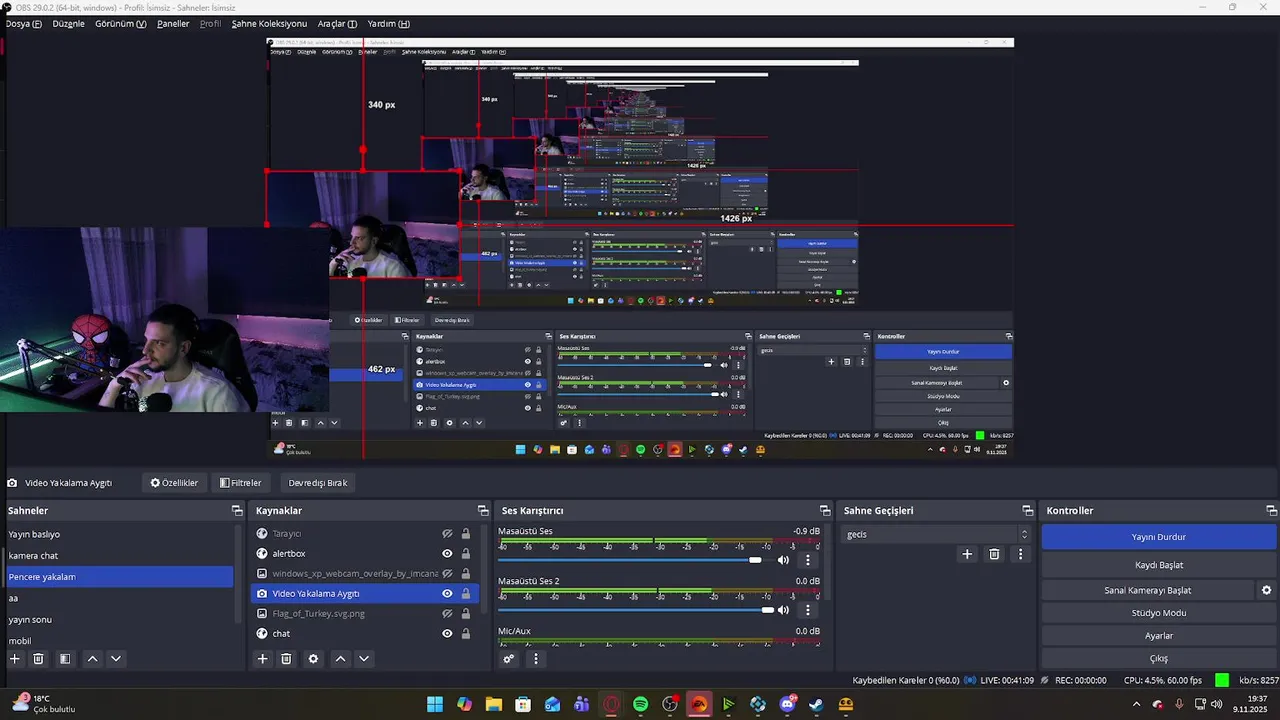Add a new scene with the plus icon in Sahneler
Image resolution: width=1280 pixels, height=720 pixels.
(14, 659)
